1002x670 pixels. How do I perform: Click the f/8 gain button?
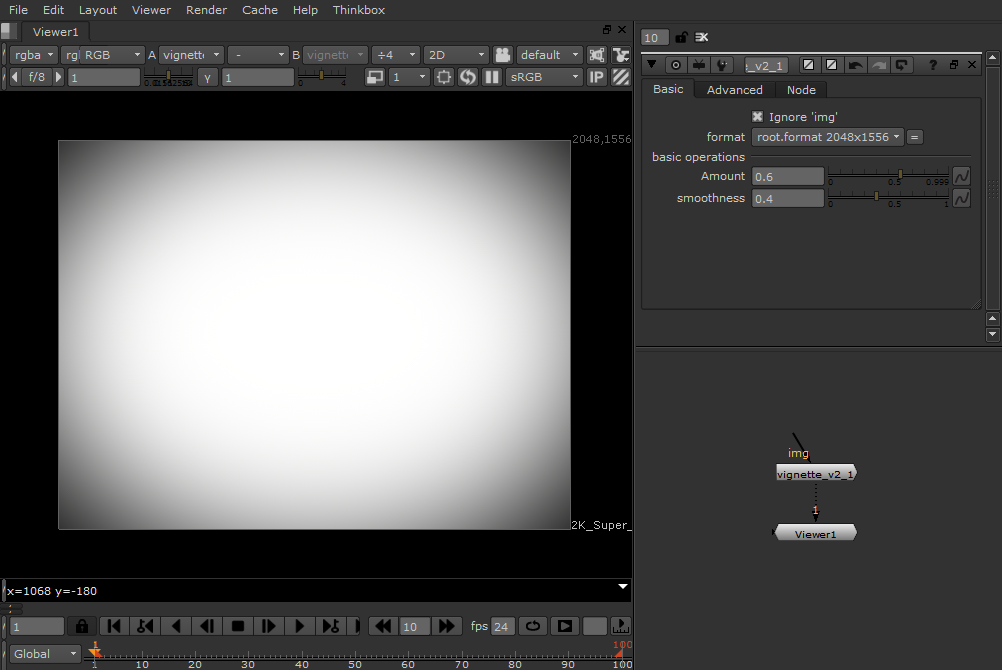[x=37, y=77]
